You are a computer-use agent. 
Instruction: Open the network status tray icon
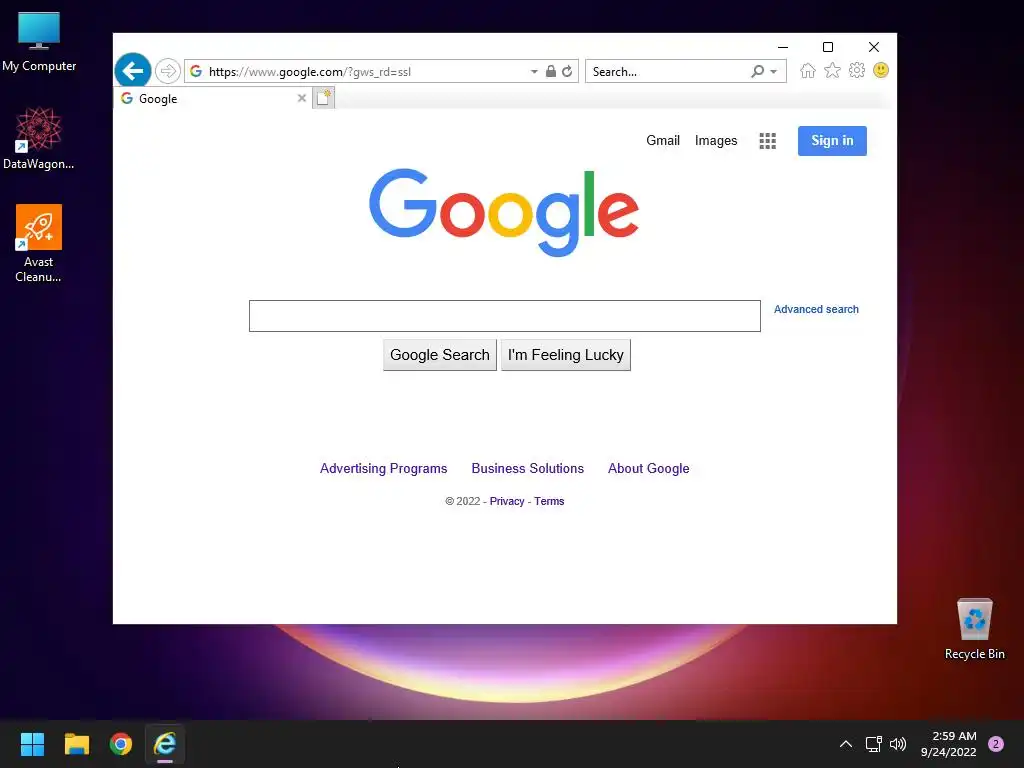click(874, 744)
